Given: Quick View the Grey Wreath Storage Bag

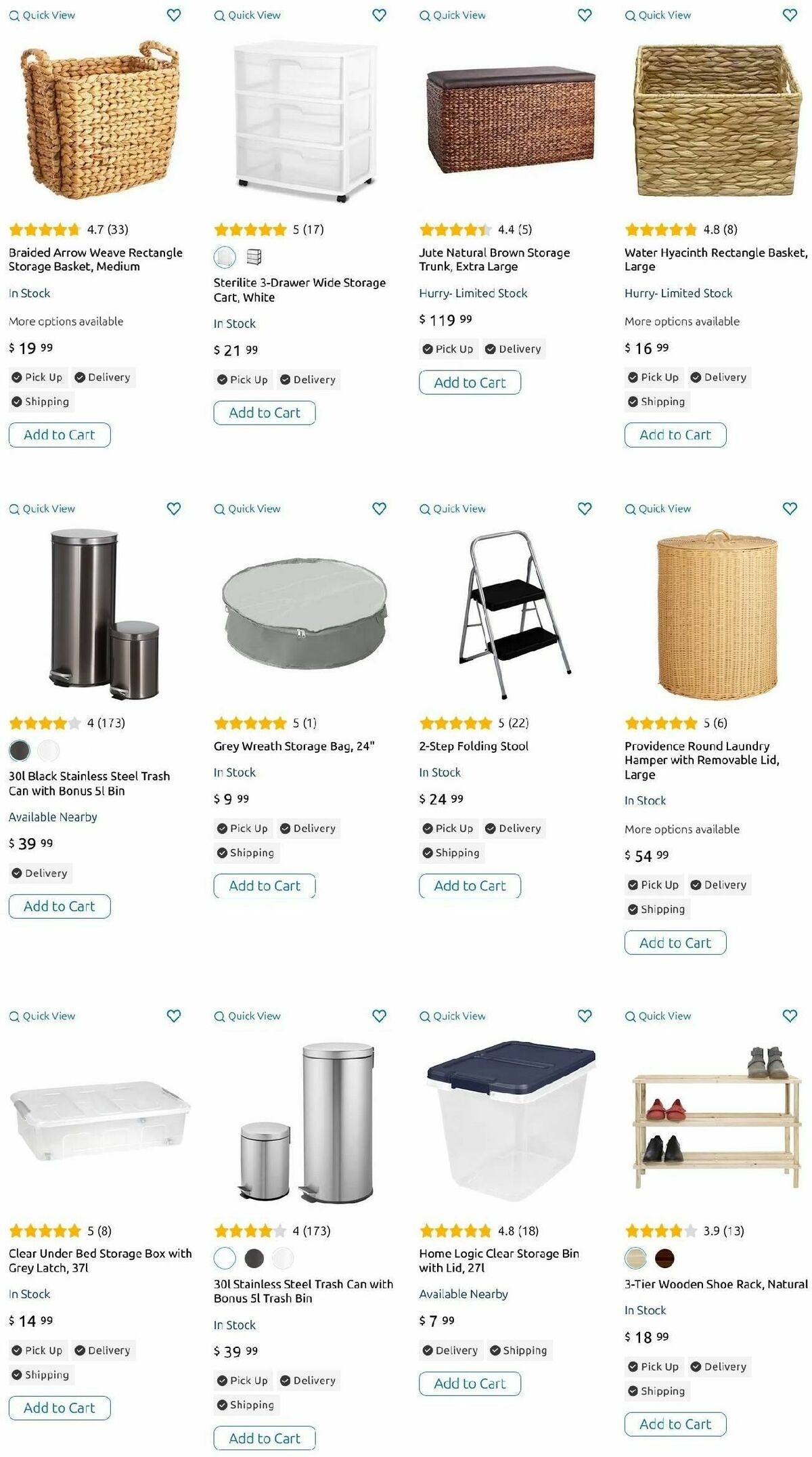Looking at the screenshot, I should 247,508.
